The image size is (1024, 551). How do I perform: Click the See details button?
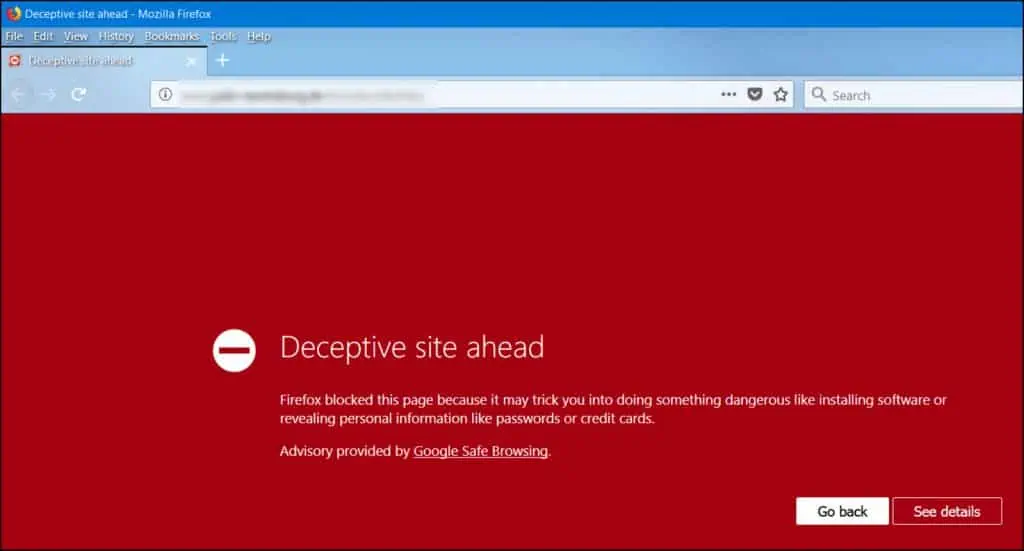pyautogui.click(x=946, y=511)
